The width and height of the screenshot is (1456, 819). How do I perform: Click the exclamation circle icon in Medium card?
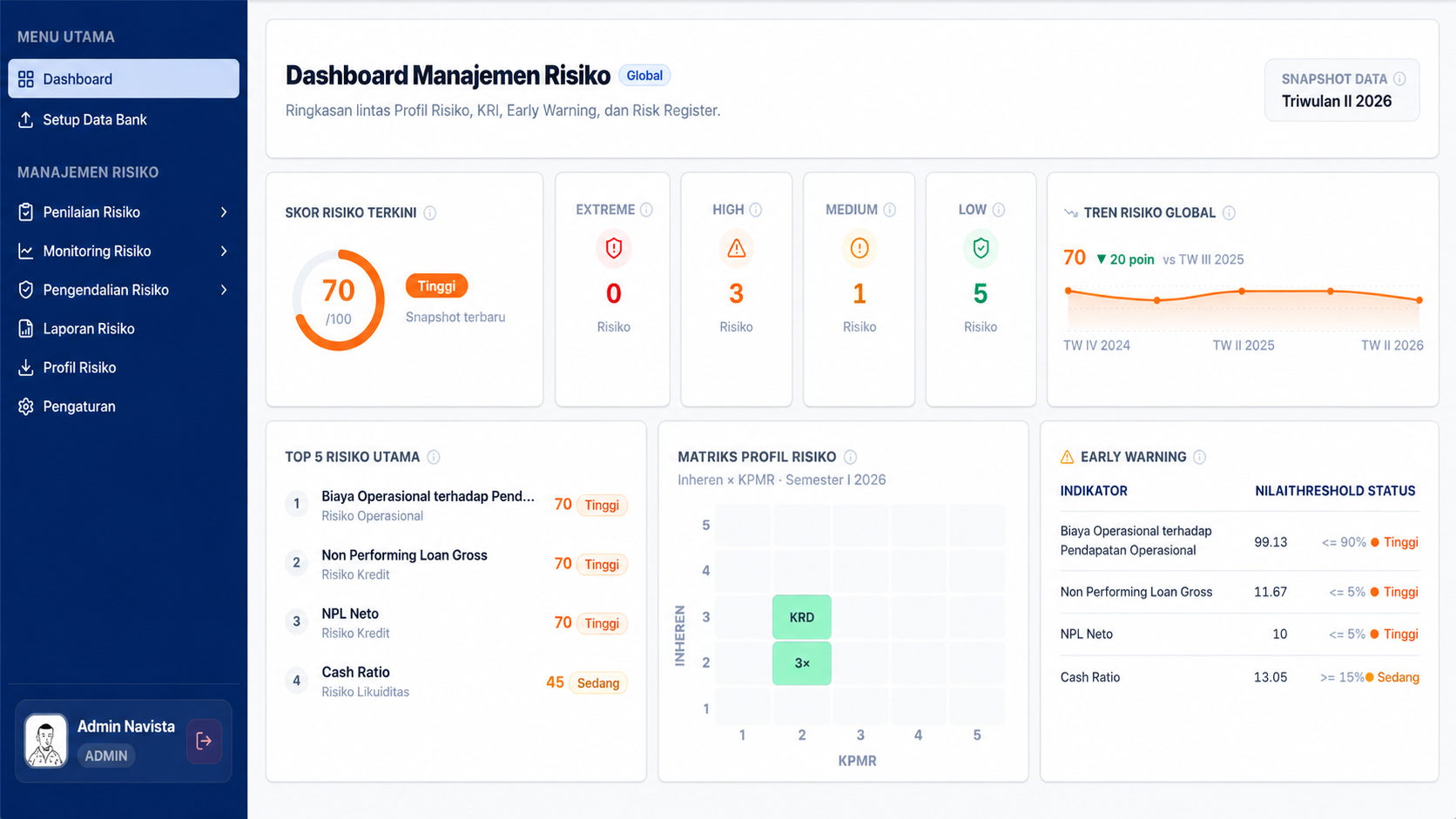pos(859,248)
